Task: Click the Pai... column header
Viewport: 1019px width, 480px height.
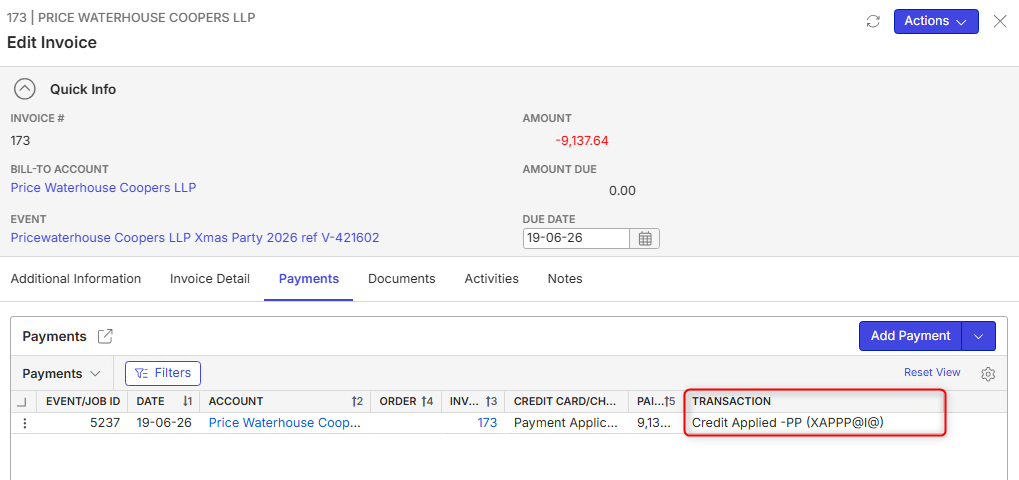Action: pos(656,401)
